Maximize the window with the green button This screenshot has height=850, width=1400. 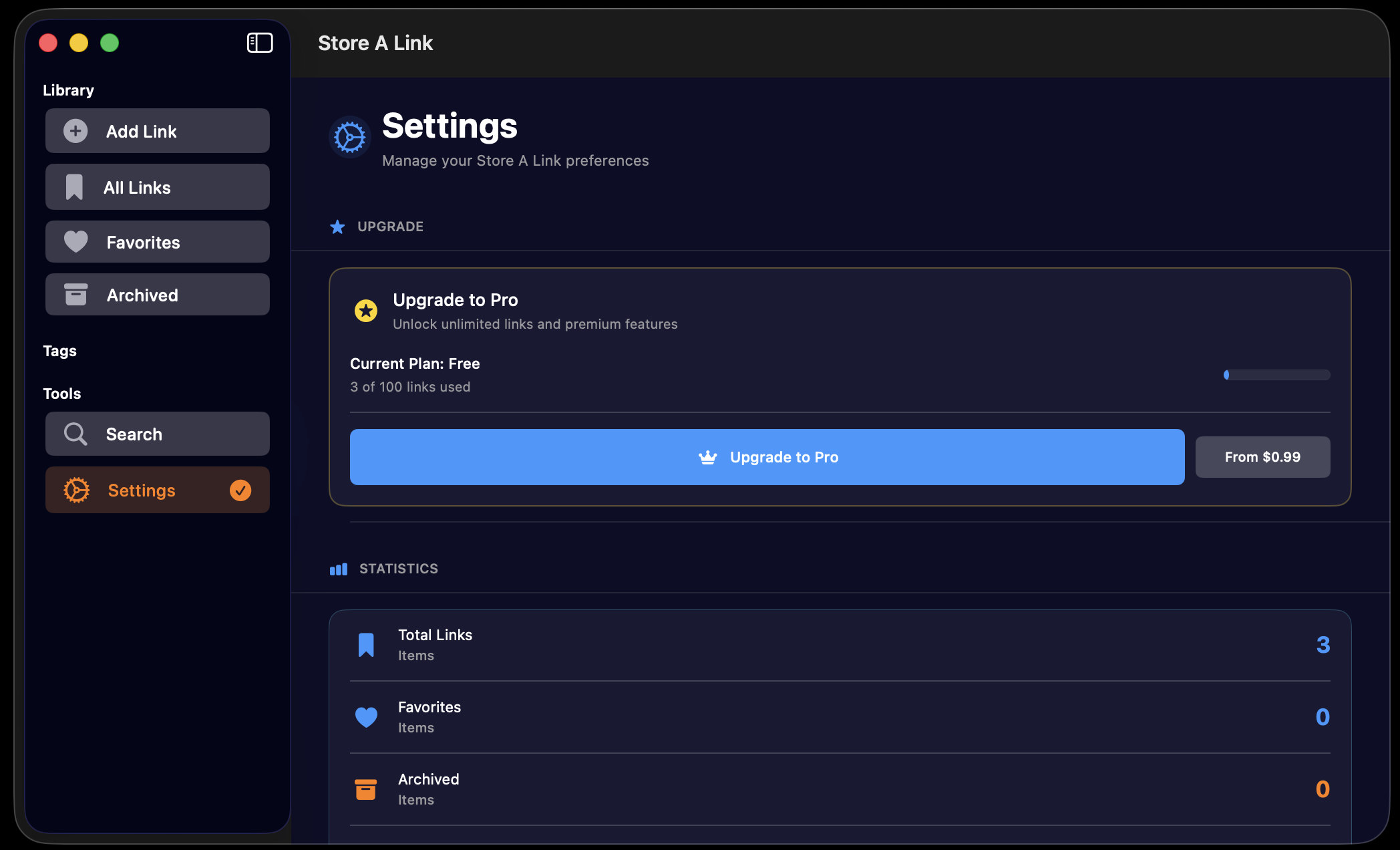tap(110, 43)
